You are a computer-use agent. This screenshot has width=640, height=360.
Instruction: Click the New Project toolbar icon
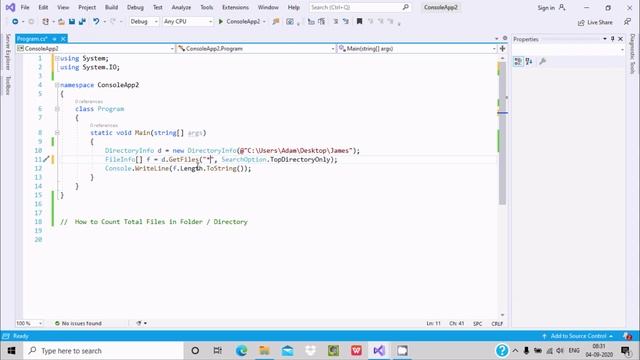45,22
